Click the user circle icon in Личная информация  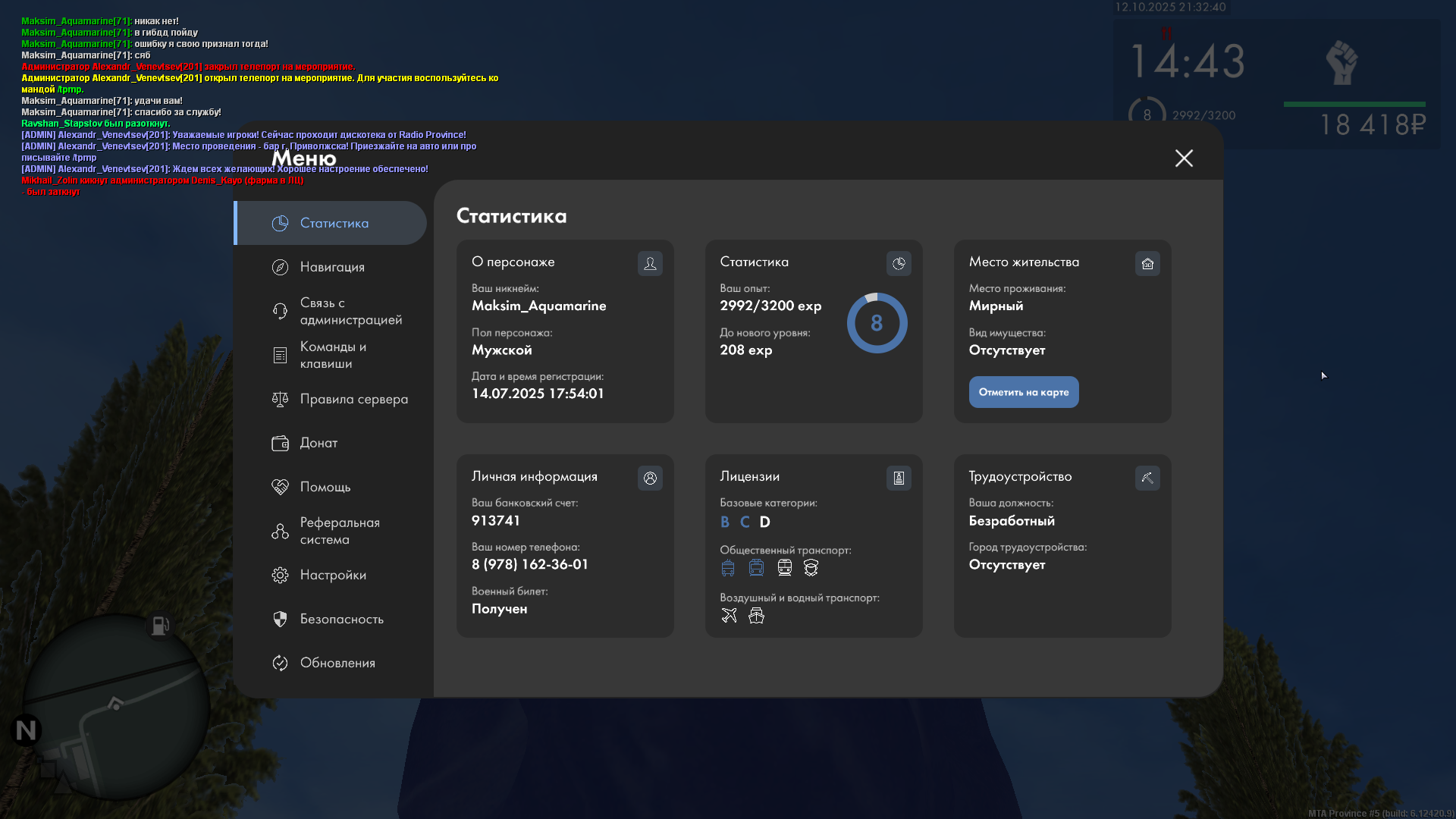point(650,478)
